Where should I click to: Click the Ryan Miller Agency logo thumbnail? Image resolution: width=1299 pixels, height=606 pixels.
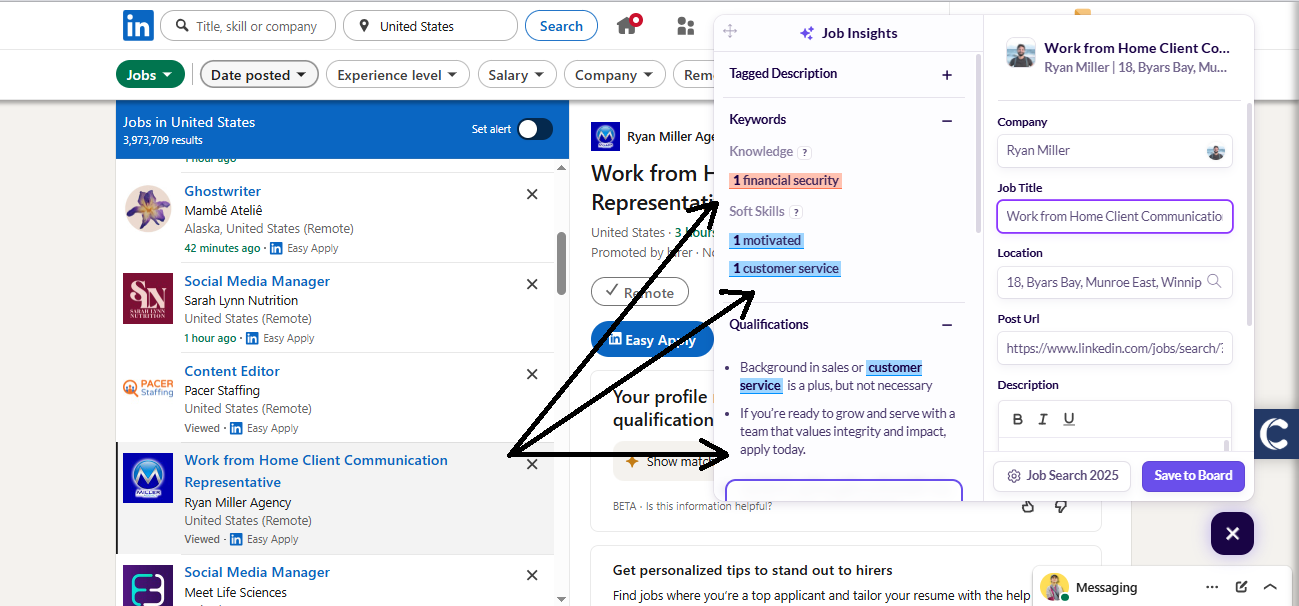pos(605,137)
